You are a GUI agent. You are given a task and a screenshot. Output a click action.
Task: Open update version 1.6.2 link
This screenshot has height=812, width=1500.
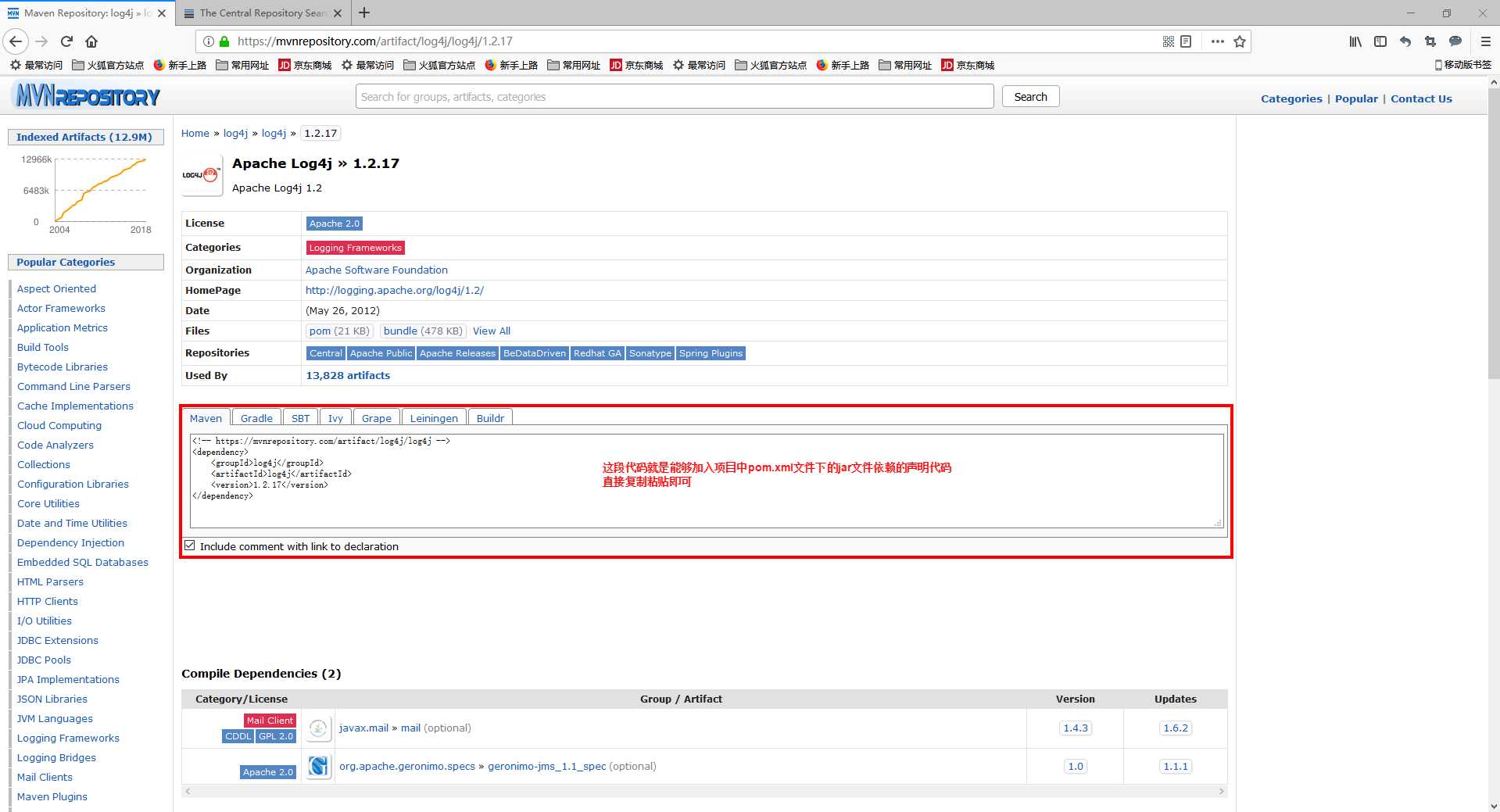(1176, 728)
